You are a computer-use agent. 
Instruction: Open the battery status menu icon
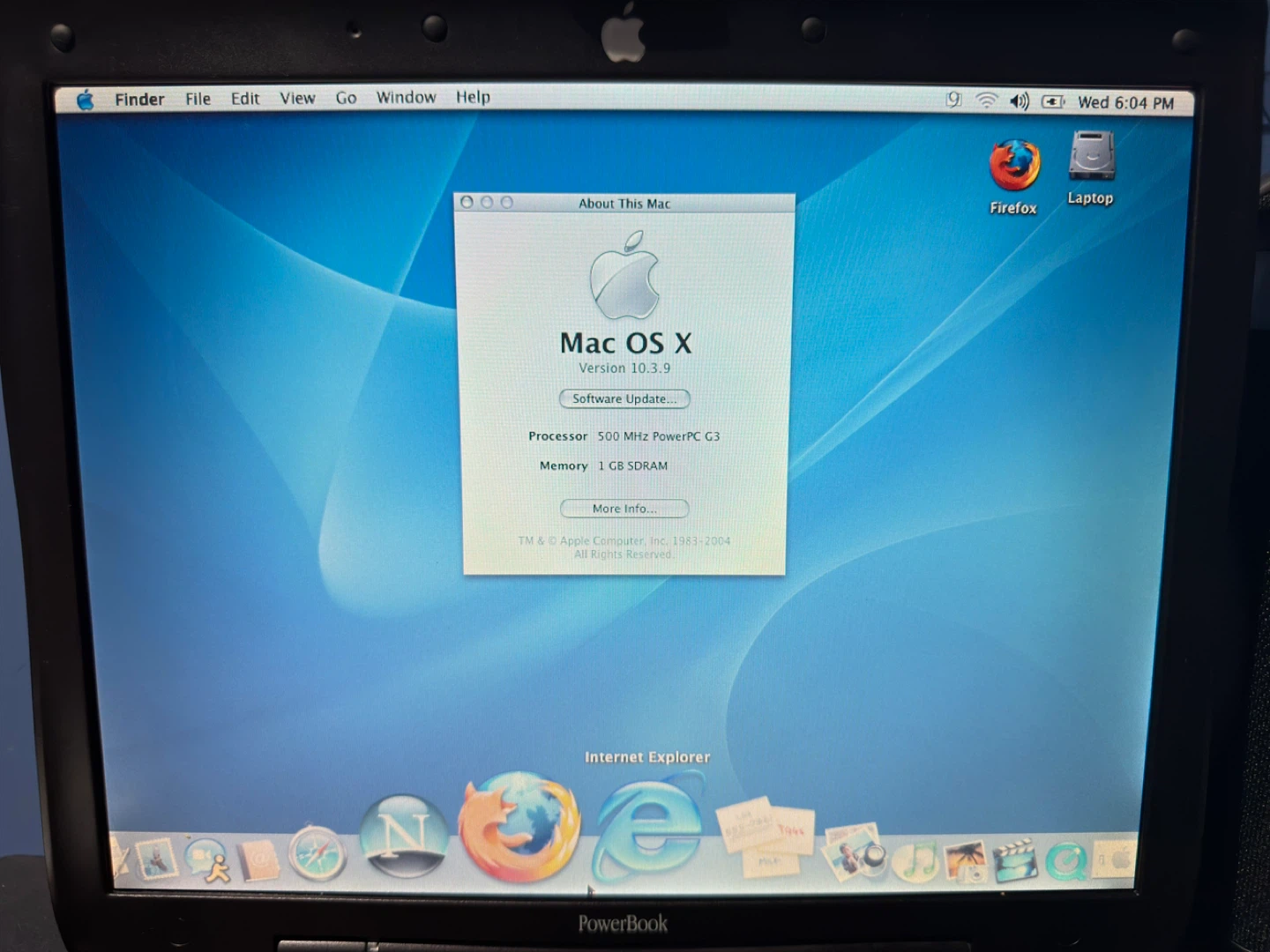1053,102
